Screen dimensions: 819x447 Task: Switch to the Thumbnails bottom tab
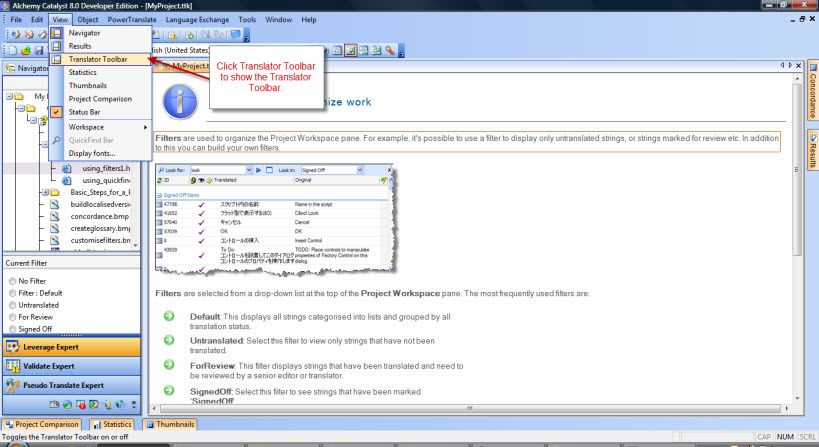pyautogui.click(x=170, y=425)
